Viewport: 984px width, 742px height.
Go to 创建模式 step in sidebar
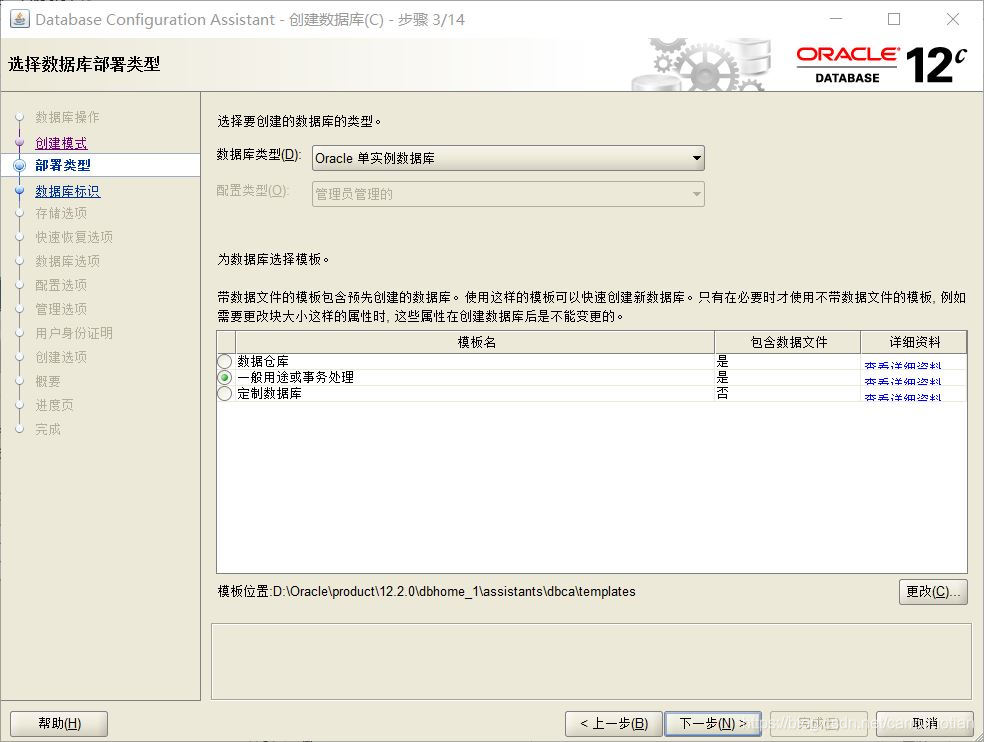61,143
